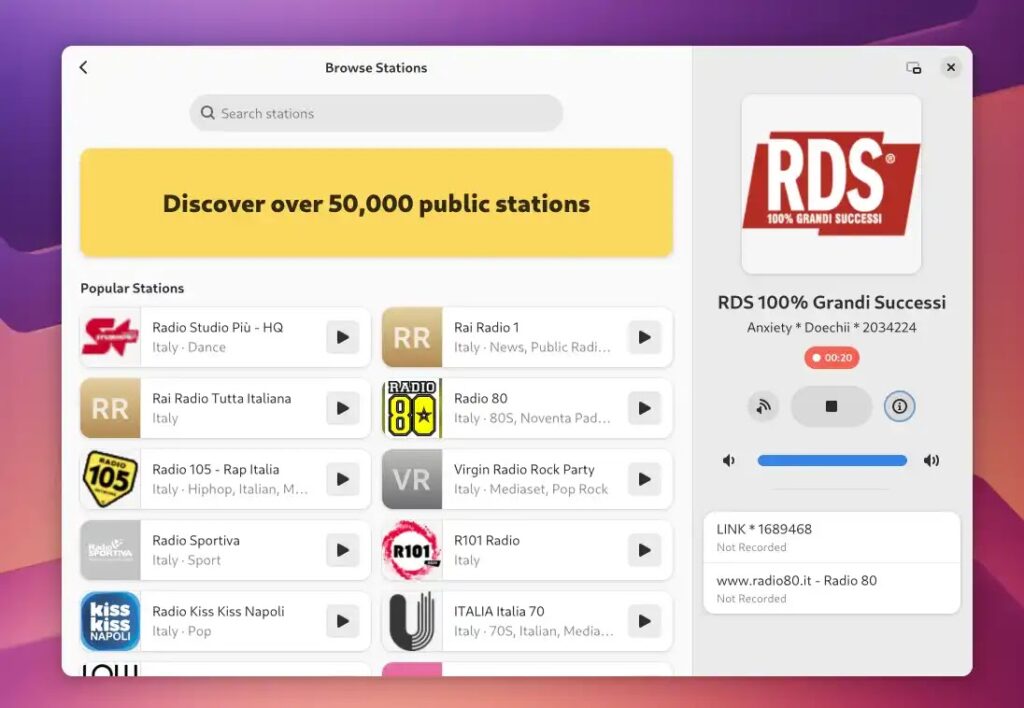Play Radio Studio Più - HQ station
The width and height of the screenshot is (1024, 708).
pos(342,338)
